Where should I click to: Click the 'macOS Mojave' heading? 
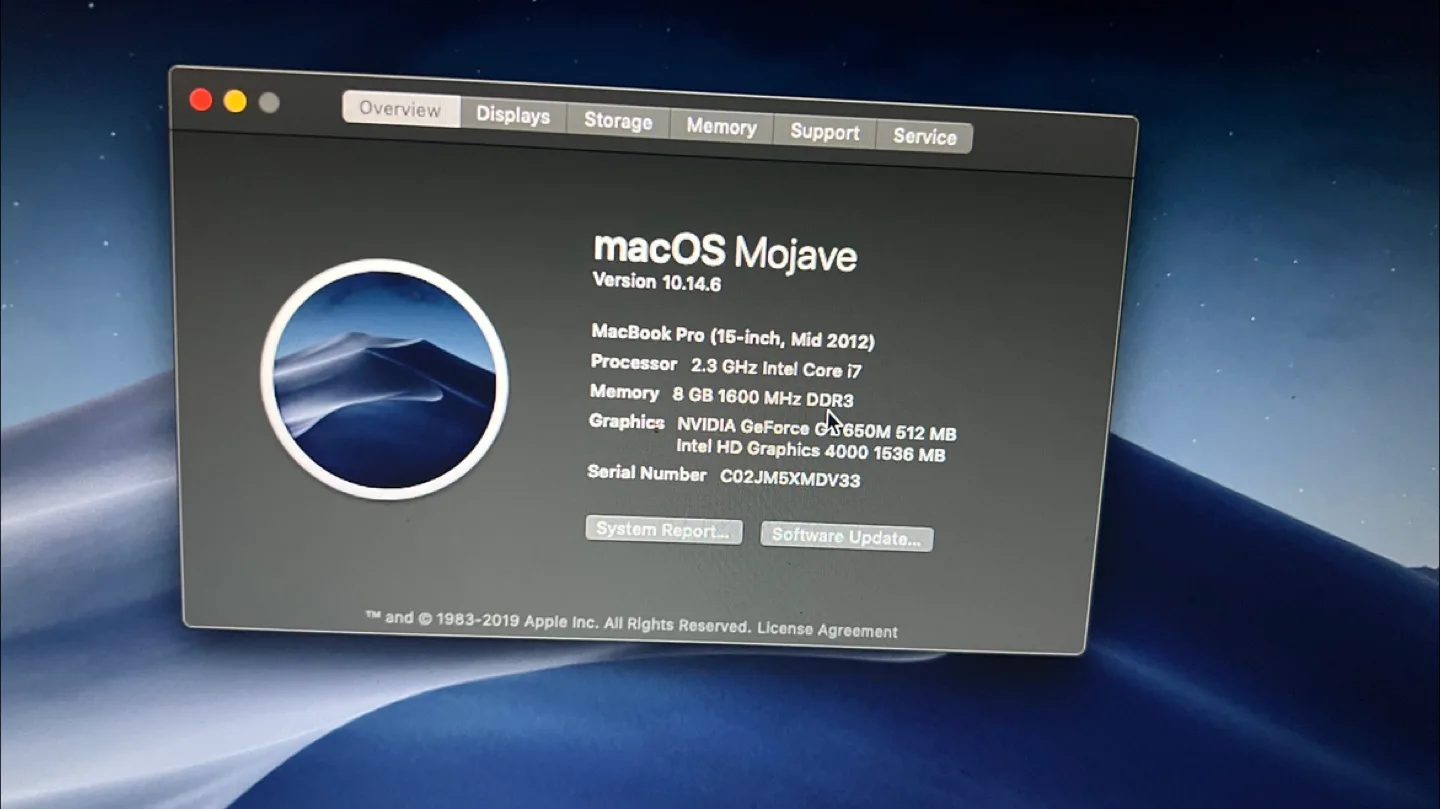(725, 251)
